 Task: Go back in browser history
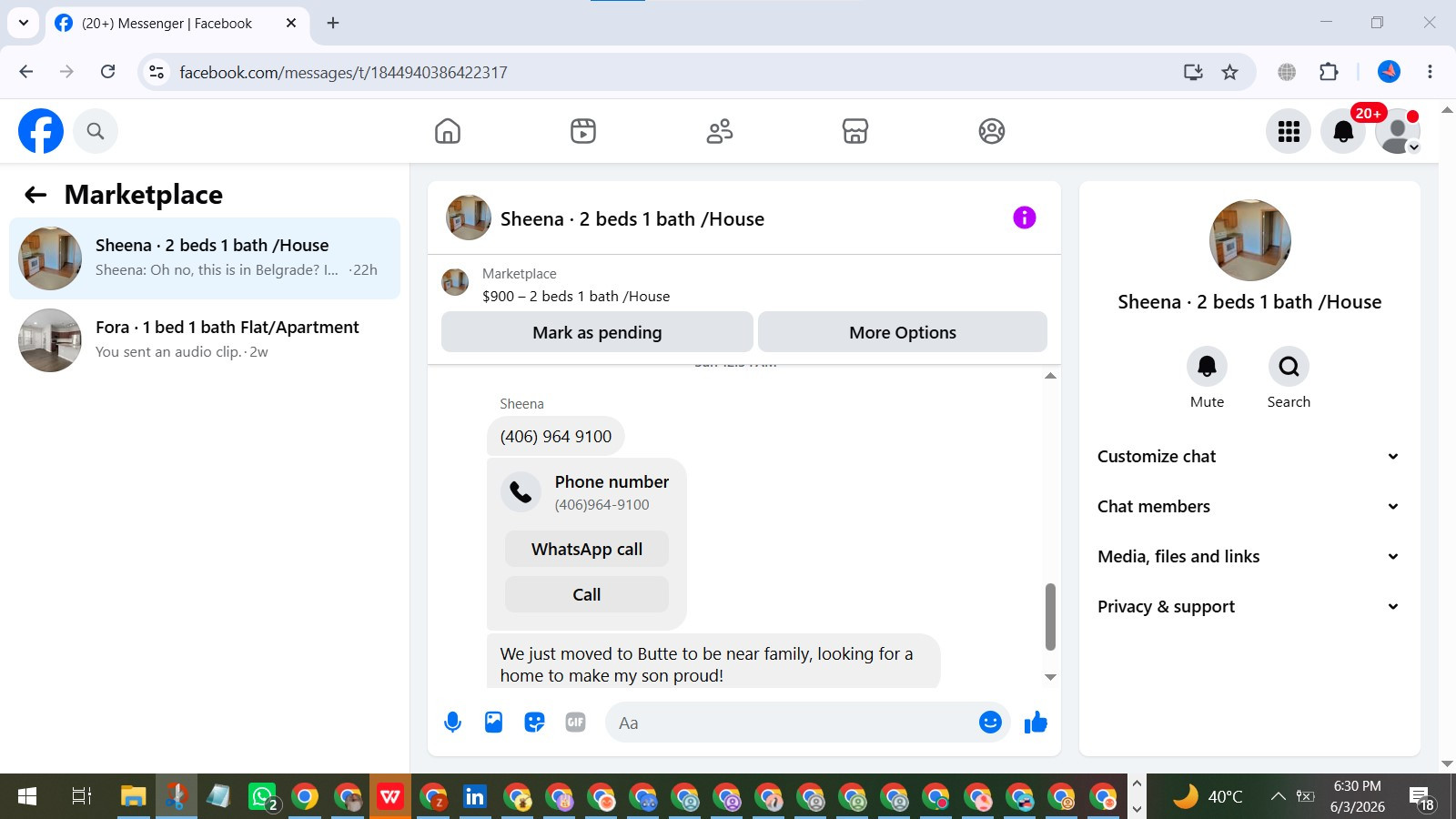click(x=26, y=72)
